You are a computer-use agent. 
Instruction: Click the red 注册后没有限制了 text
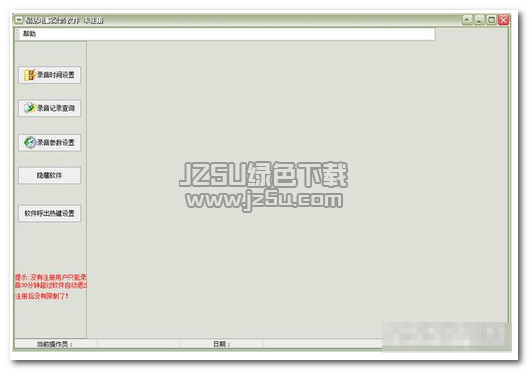tap(42, 296)
